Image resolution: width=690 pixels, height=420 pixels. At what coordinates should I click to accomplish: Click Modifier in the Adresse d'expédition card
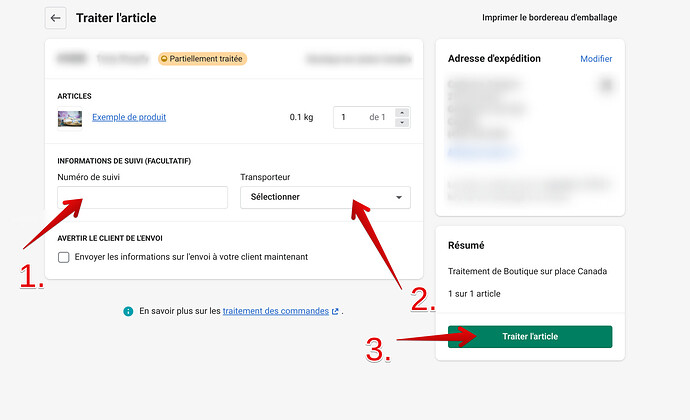pyautogui.click(x=596, y=59)
